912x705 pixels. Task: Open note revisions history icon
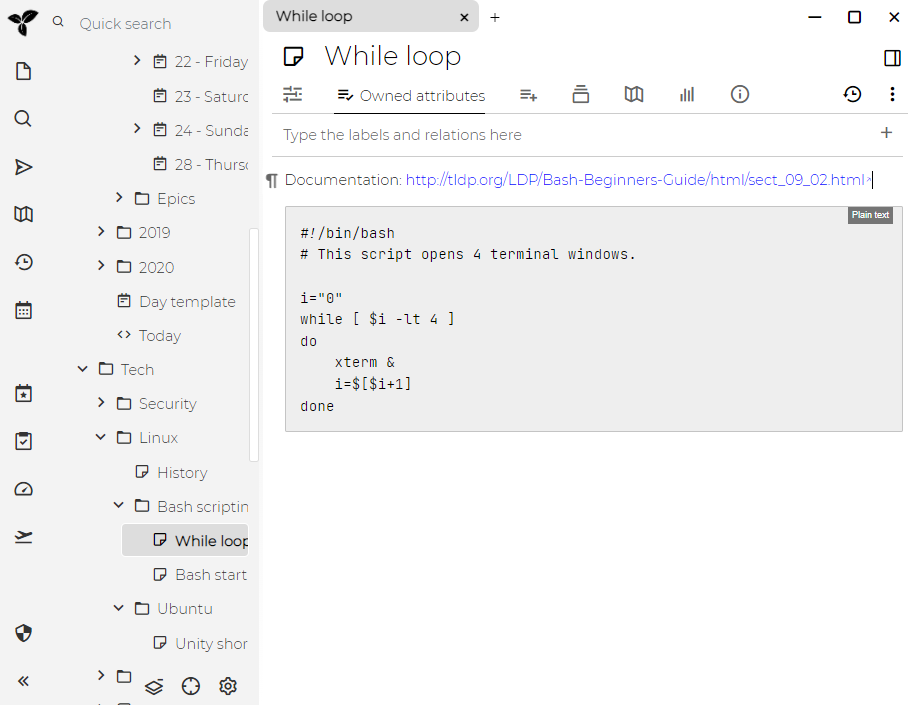[x=852, y=94]
